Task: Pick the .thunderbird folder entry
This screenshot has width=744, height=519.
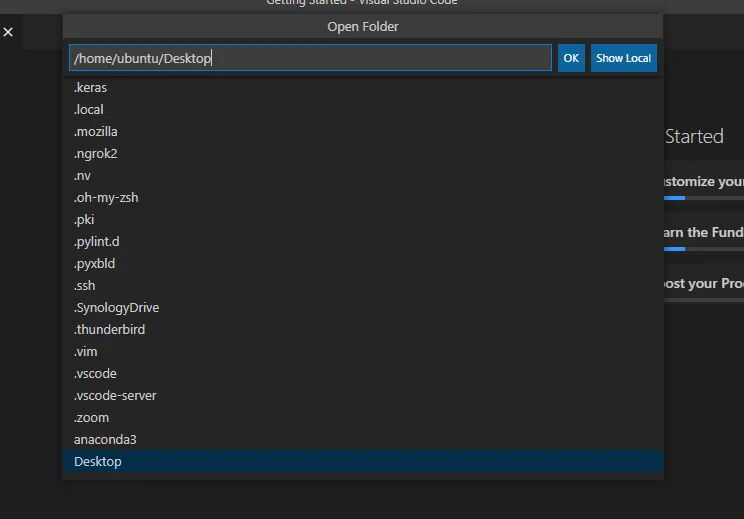Action: coord(109,330)
